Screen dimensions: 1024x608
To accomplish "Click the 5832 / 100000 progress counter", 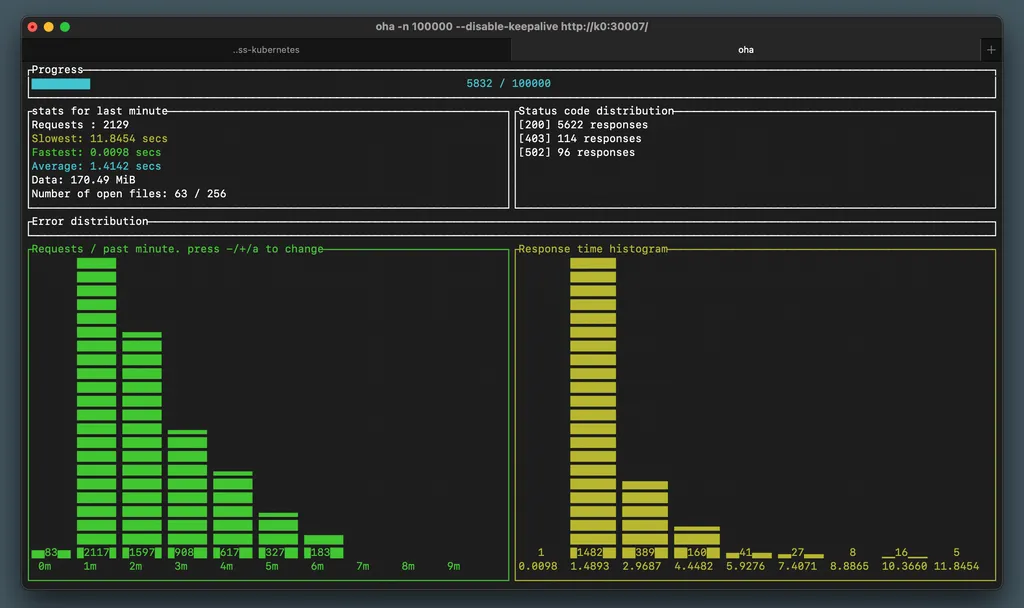I will pyautogui.click(x=508, y=84).
